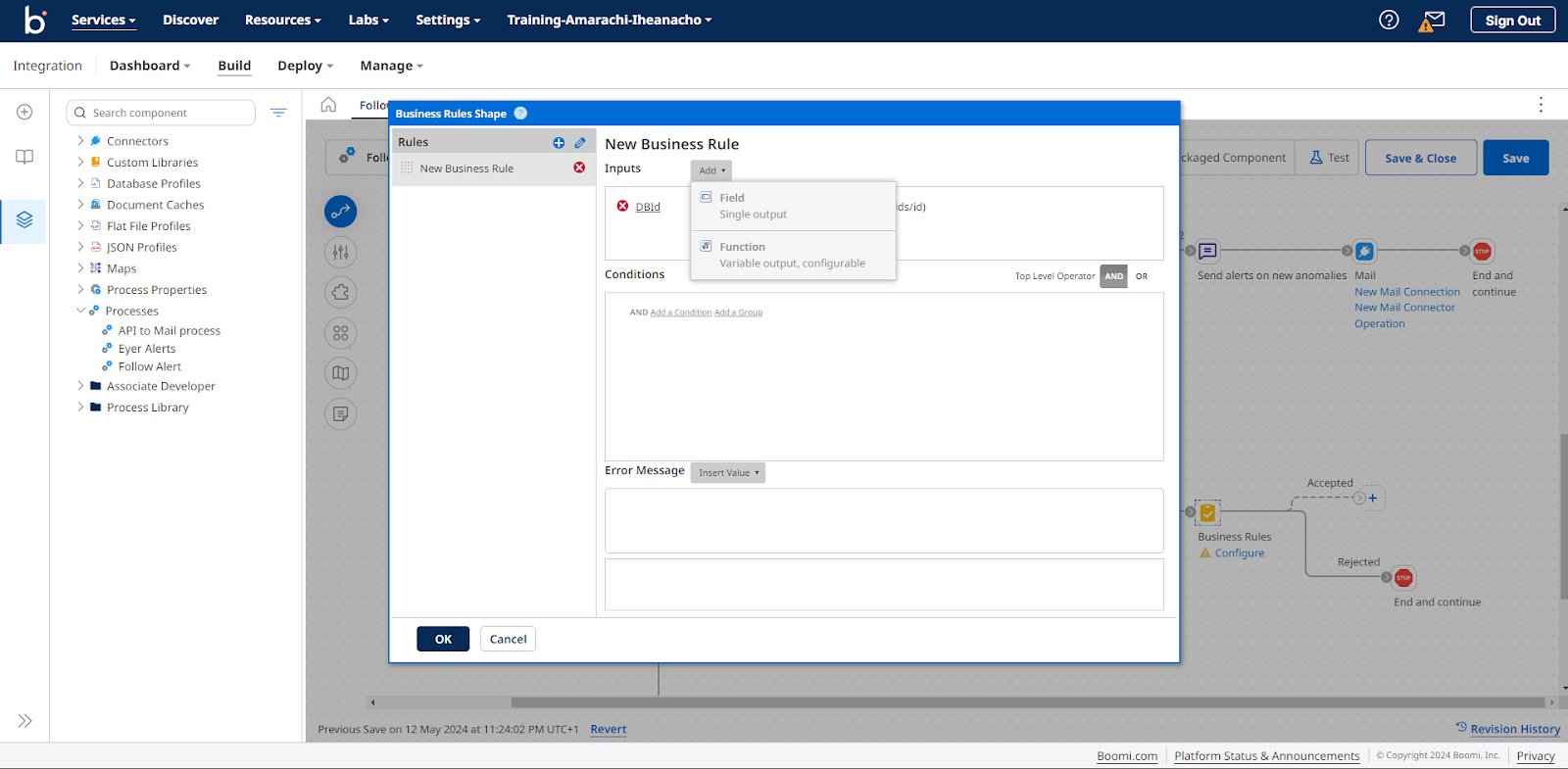Click the Business Rules shape on canvas
The width and height of the screenshot is (1568, 769).
[x=1207, y=512]
